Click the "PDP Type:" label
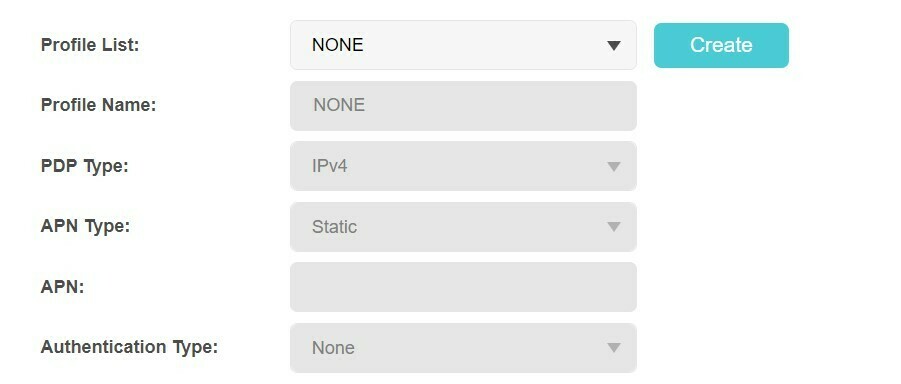This screenshot has height=384, width=901. coord(84,166)
